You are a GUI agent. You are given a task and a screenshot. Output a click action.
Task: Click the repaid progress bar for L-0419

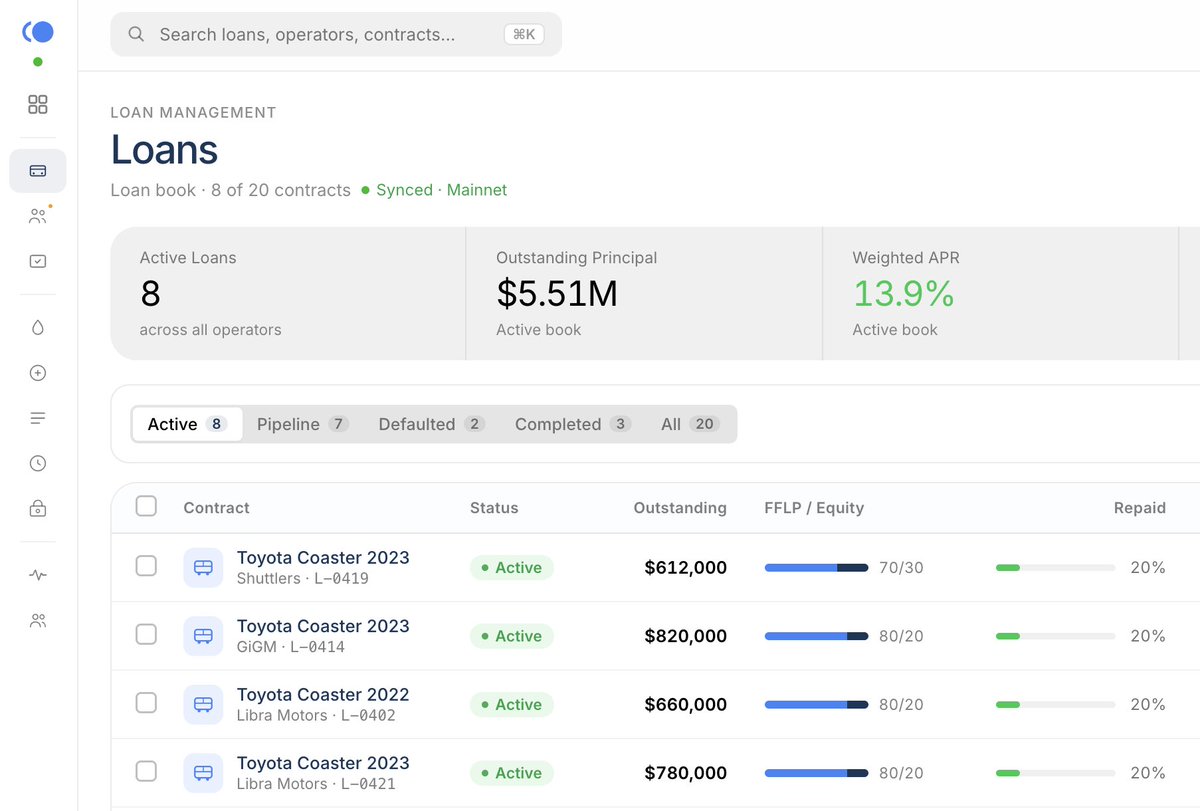[x=1055, y=567]
